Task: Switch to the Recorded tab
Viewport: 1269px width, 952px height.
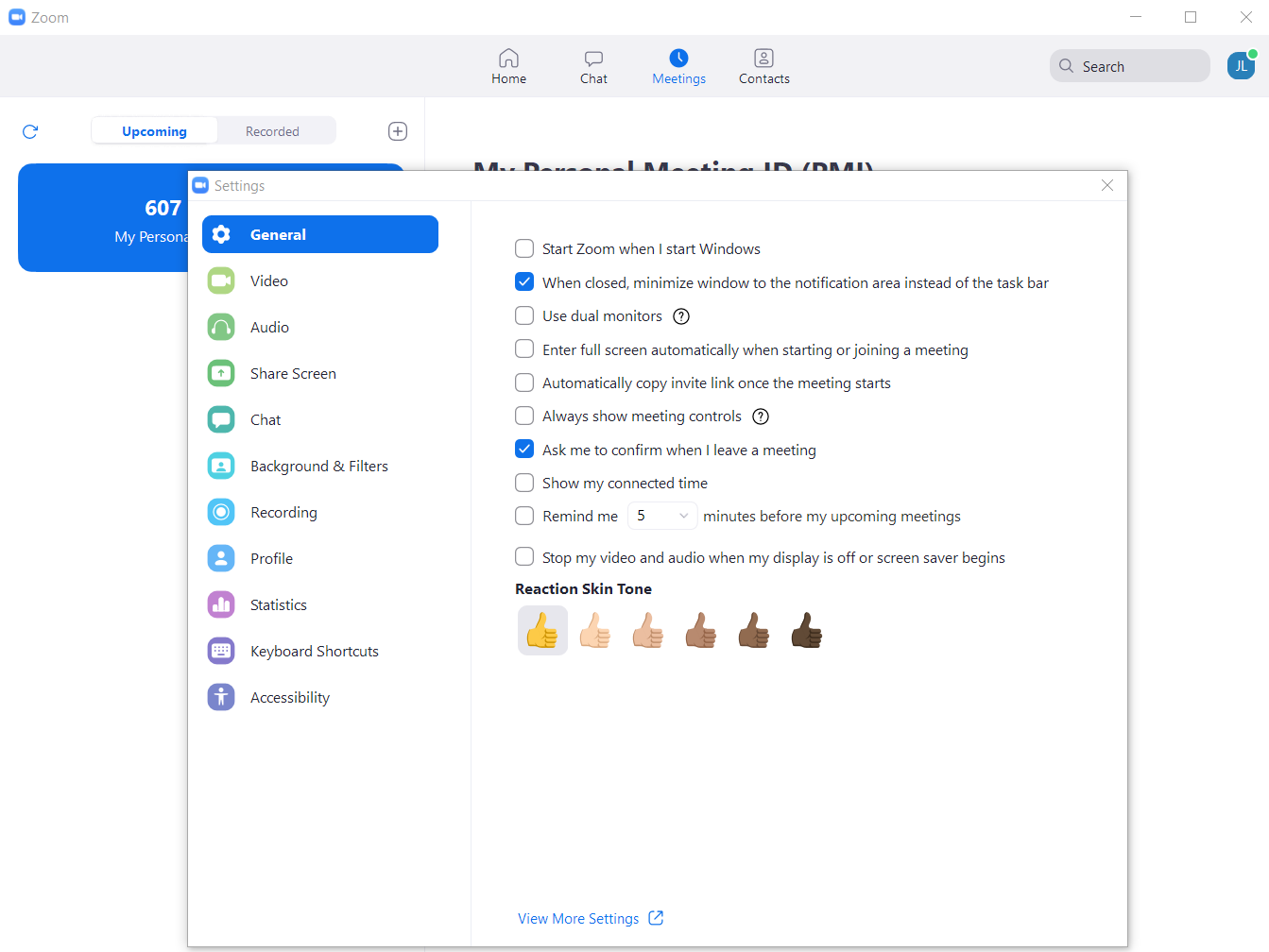Action: [x=272, y=131]
